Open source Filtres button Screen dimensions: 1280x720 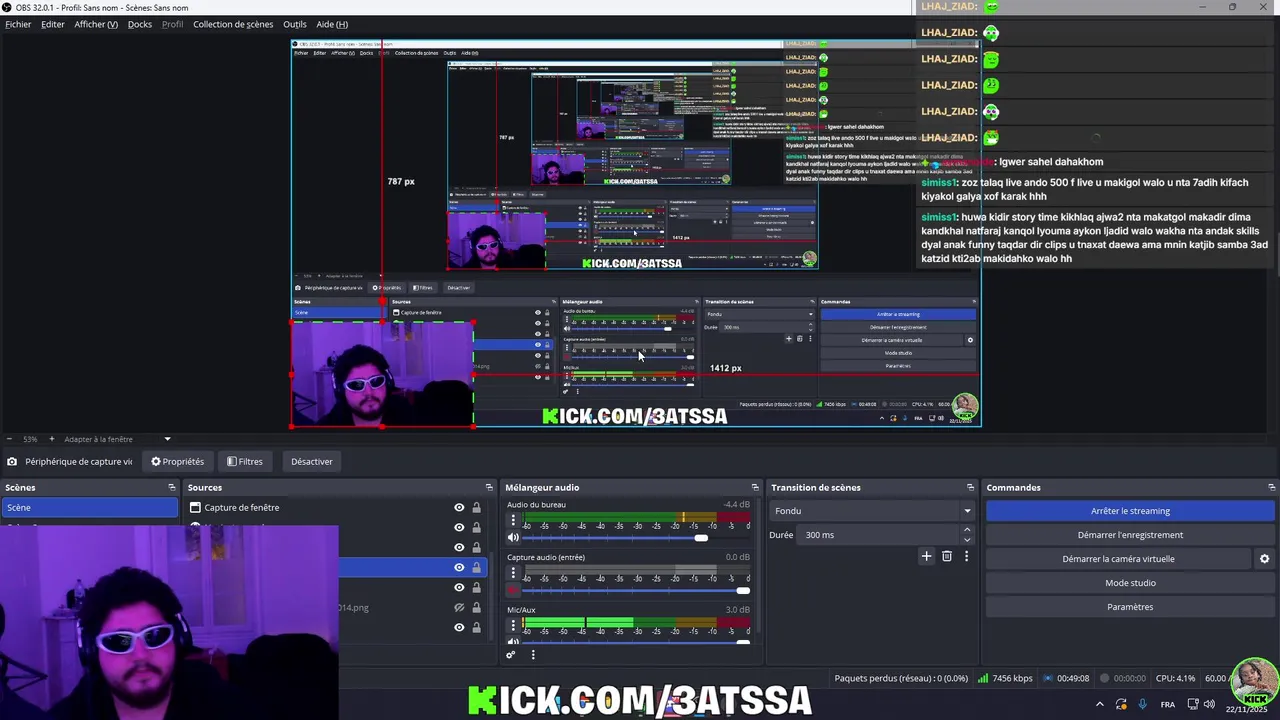tap(245, 462)
